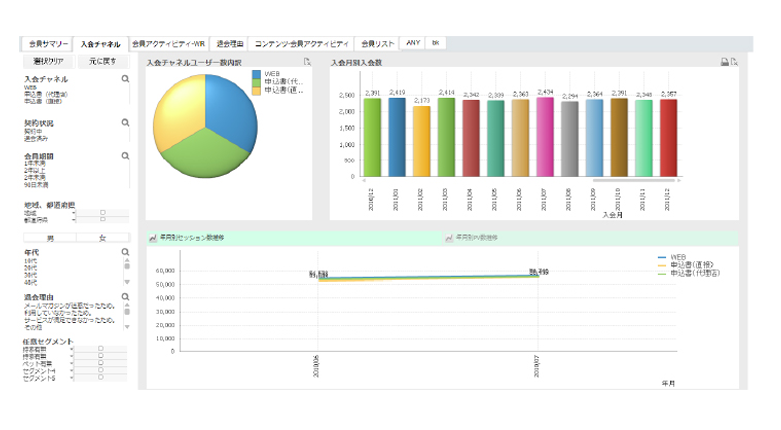Select 1年未満 in 会員期間 list
This screenshot has height=430, width=781.
coord(35,163)
